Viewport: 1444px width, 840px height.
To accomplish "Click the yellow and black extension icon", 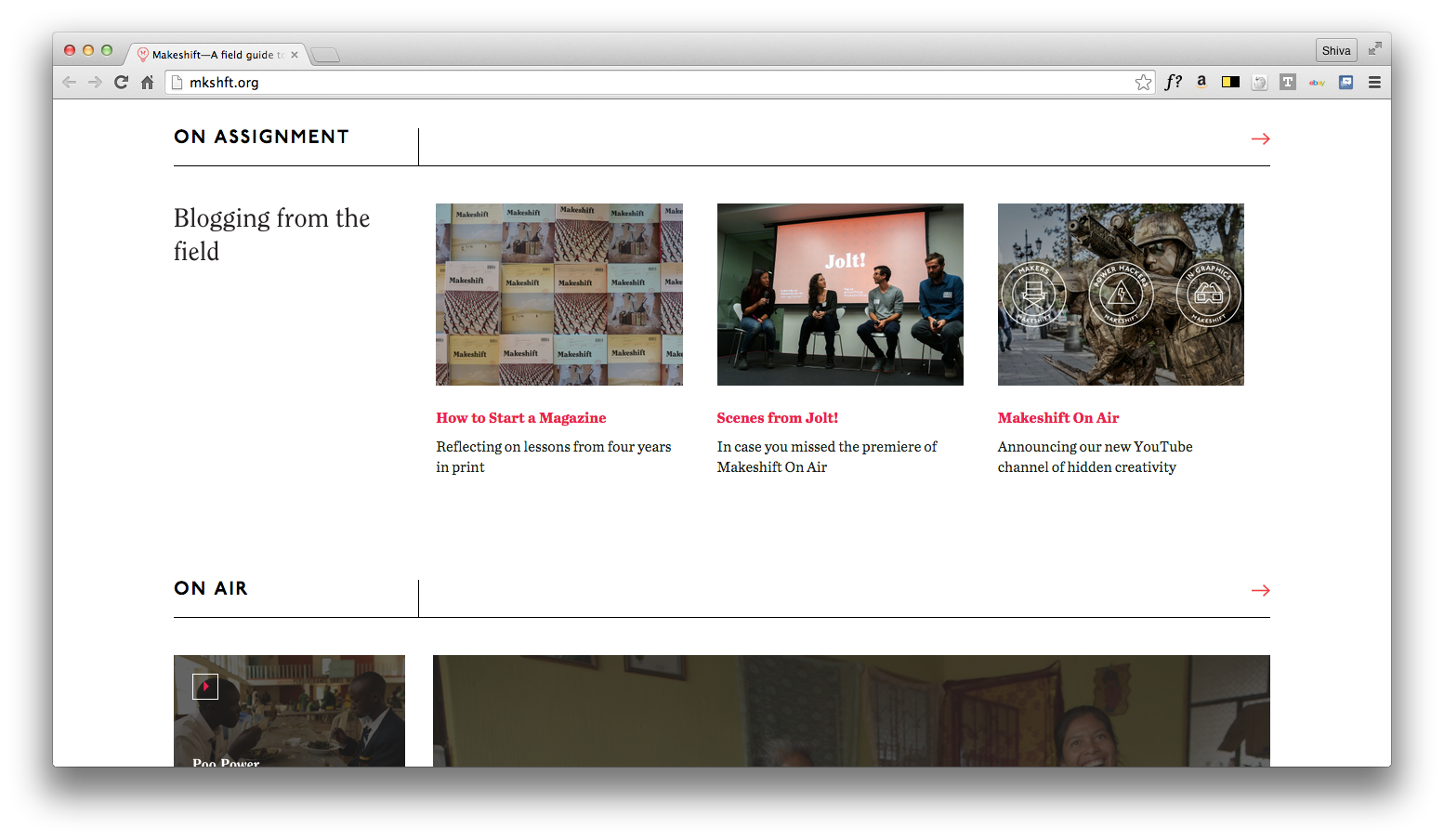I will pos(1230,82).
